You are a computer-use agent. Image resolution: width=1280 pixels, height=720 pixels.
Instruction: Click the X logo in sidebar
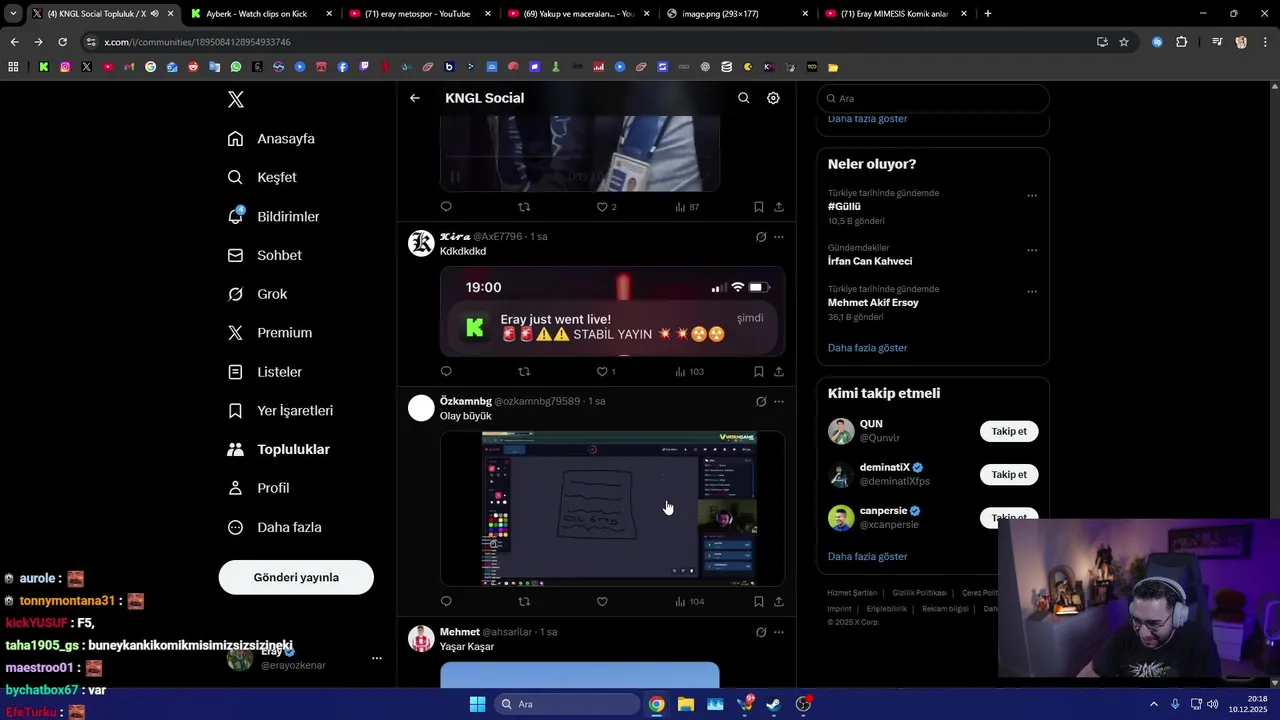click(236, 99)
